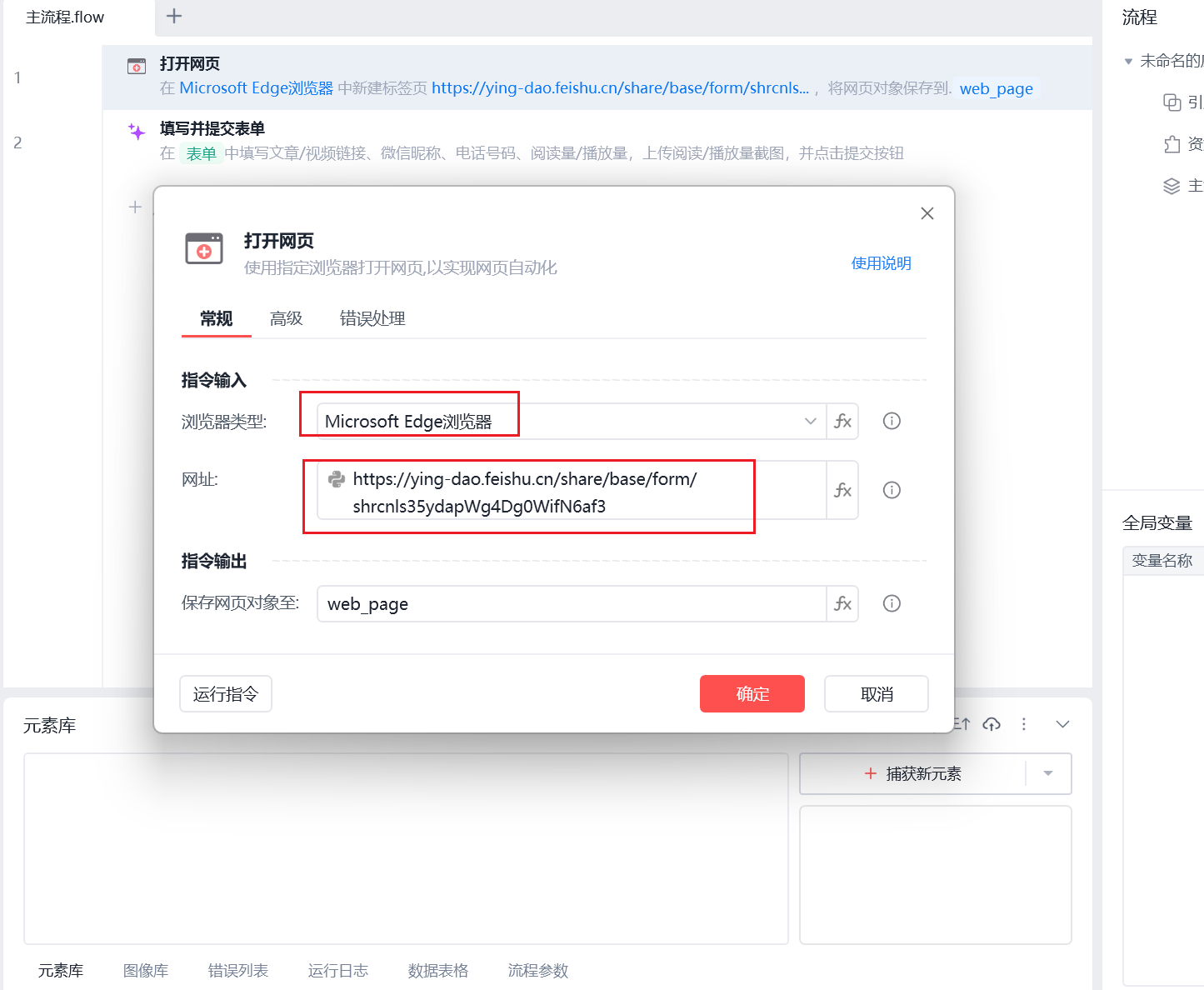The height and width of the screenshot is (990, 1204).
Task: Click 运行指令 button
Action: (x=226, y=693)
